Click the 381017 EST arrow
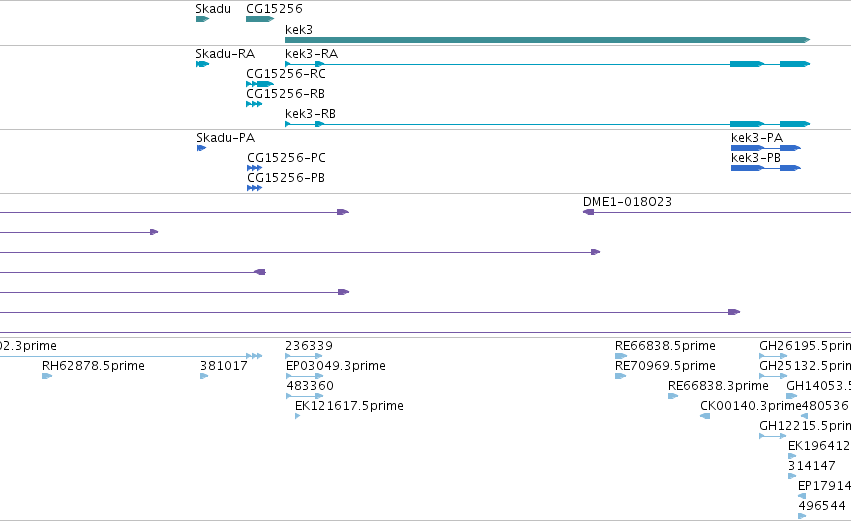Viewport: 851px width, 521px height. coord(204,376)
